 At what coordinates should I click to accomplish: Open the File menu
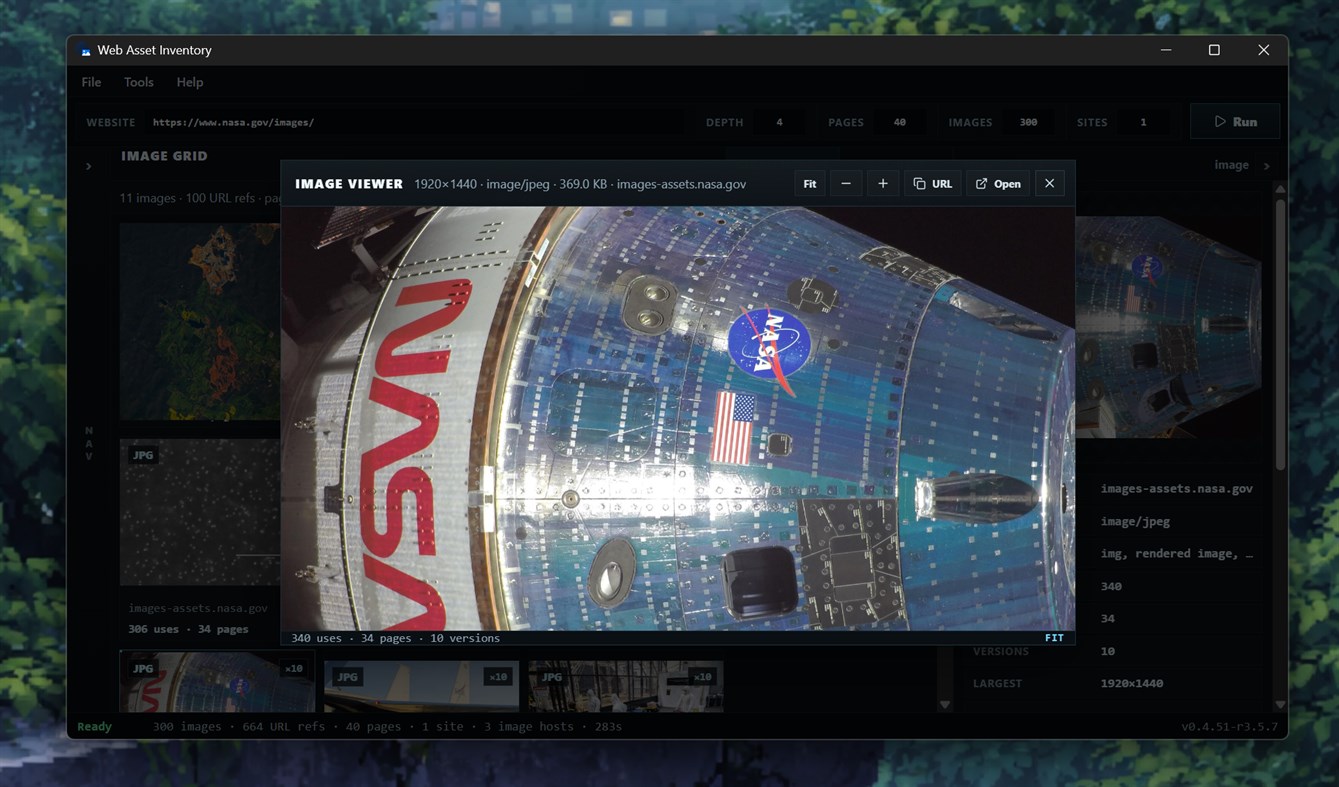[91, 82]
